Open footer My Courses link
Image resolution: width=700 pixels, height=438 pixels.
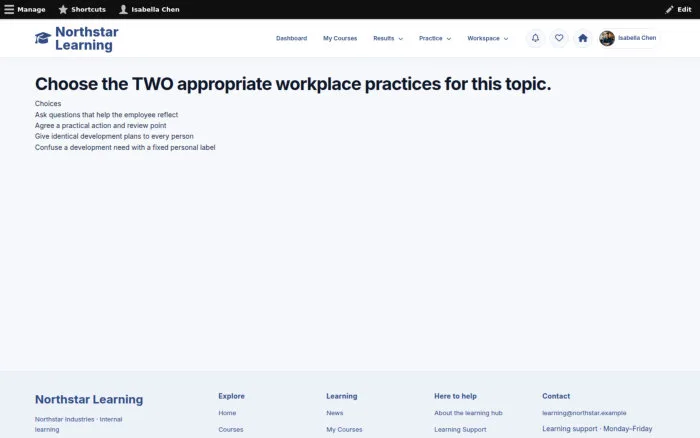point(344,430)
